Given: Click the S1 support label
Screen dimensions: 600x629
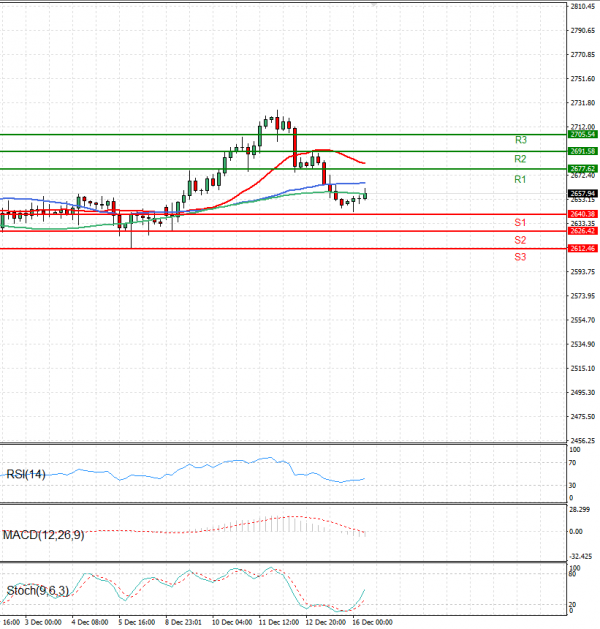Looking at the screenshot, I should click(x=520, y=222).
